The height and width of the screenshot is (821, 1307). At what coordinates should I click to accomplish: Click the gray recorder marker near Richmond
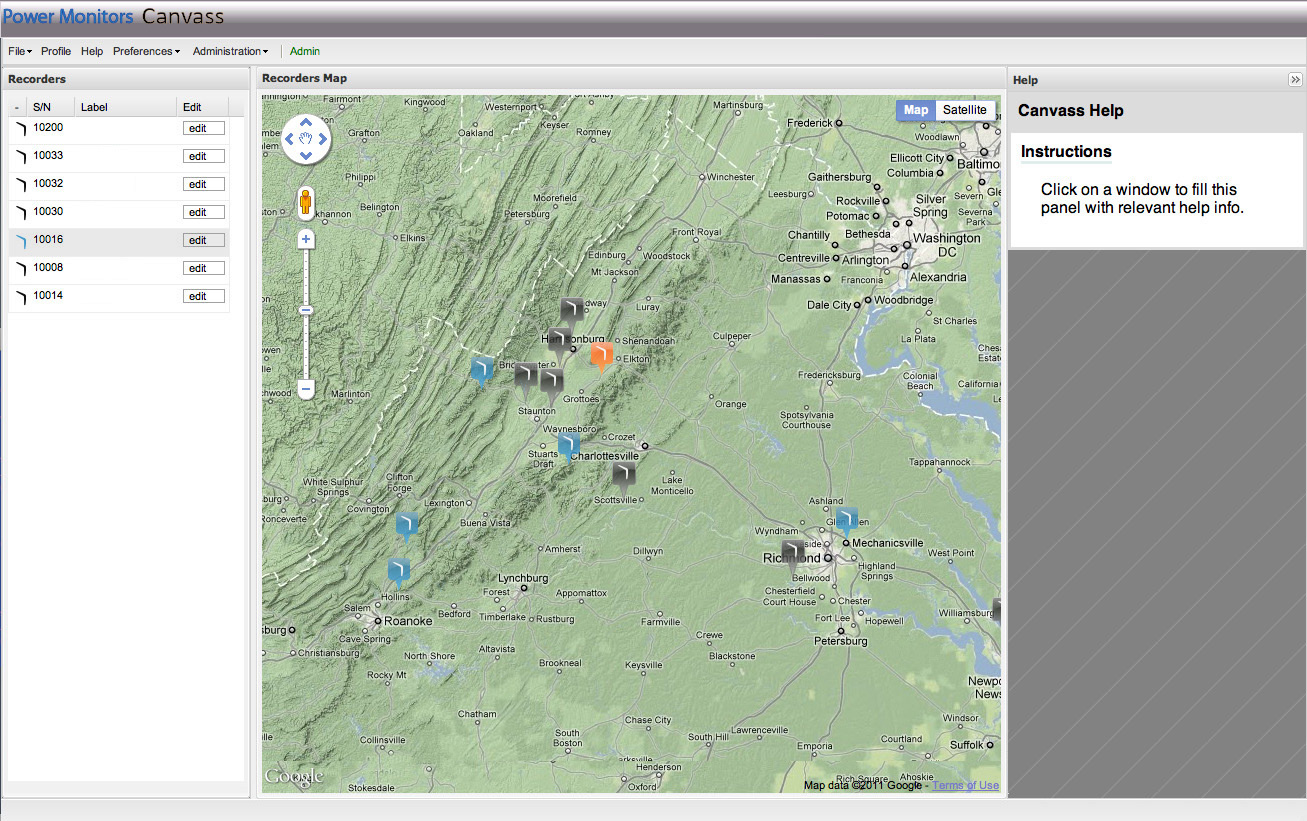click(x=792, y=550)
